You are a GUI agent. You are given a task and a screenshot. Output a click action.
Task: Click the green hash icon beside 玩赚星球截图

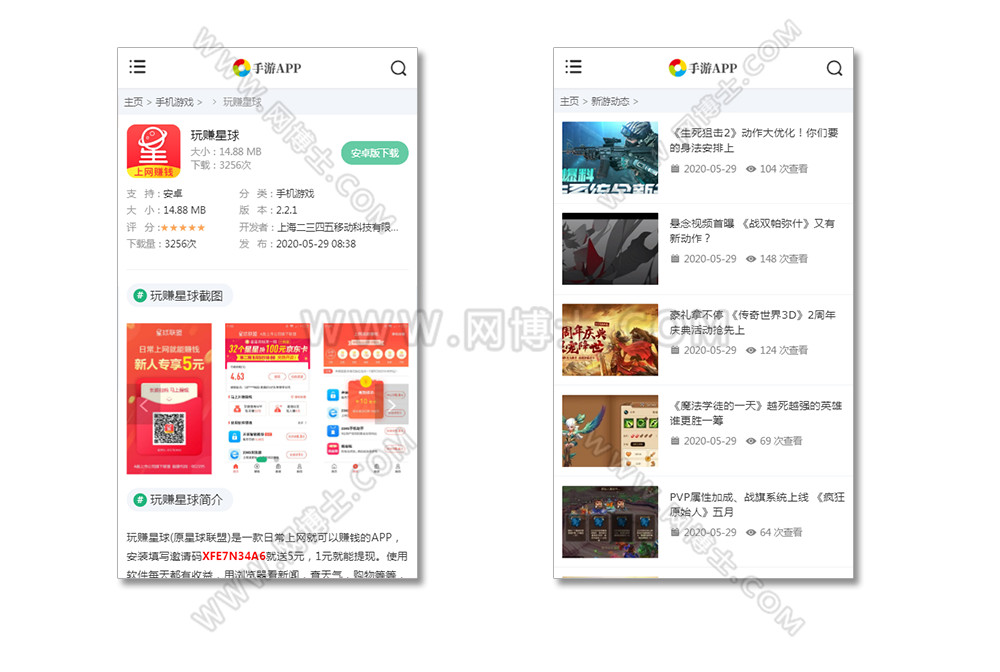tap(140, 296)
